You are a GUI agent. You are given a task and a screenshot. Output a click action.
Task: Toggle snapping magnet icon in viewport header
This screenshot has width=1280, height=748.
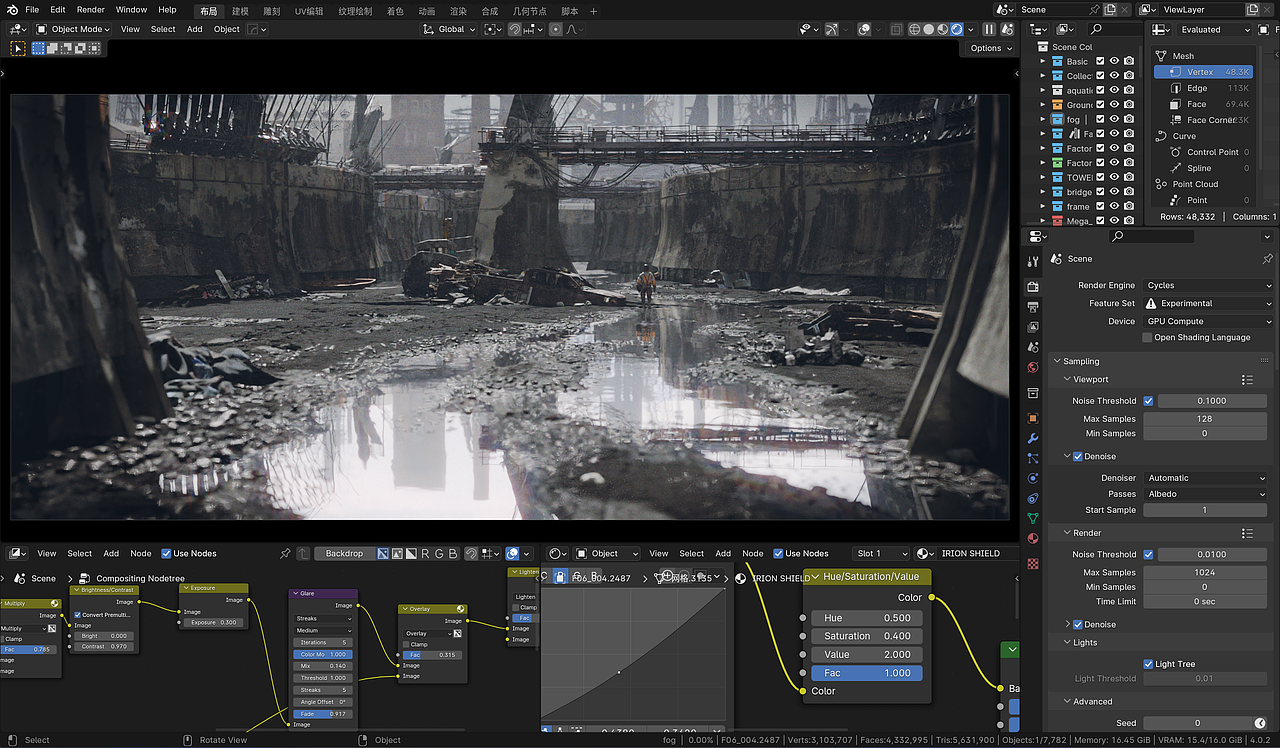514,29
